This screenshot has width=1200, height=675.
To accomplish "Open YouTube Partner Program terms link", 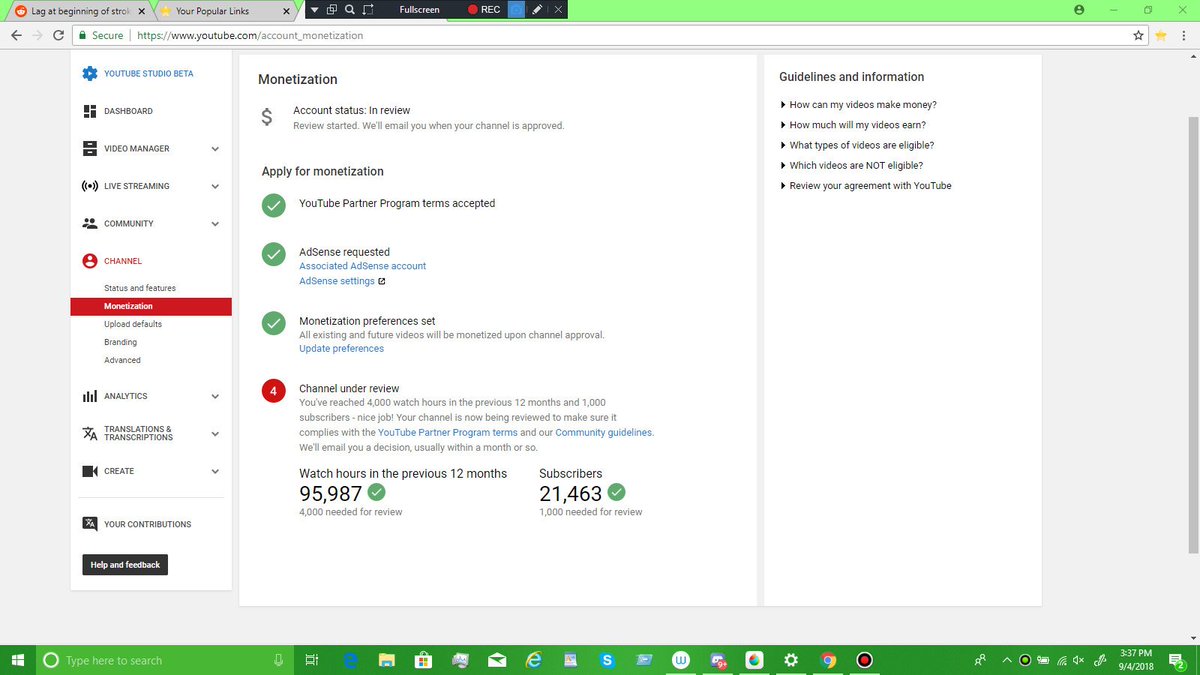I will 448,433.
